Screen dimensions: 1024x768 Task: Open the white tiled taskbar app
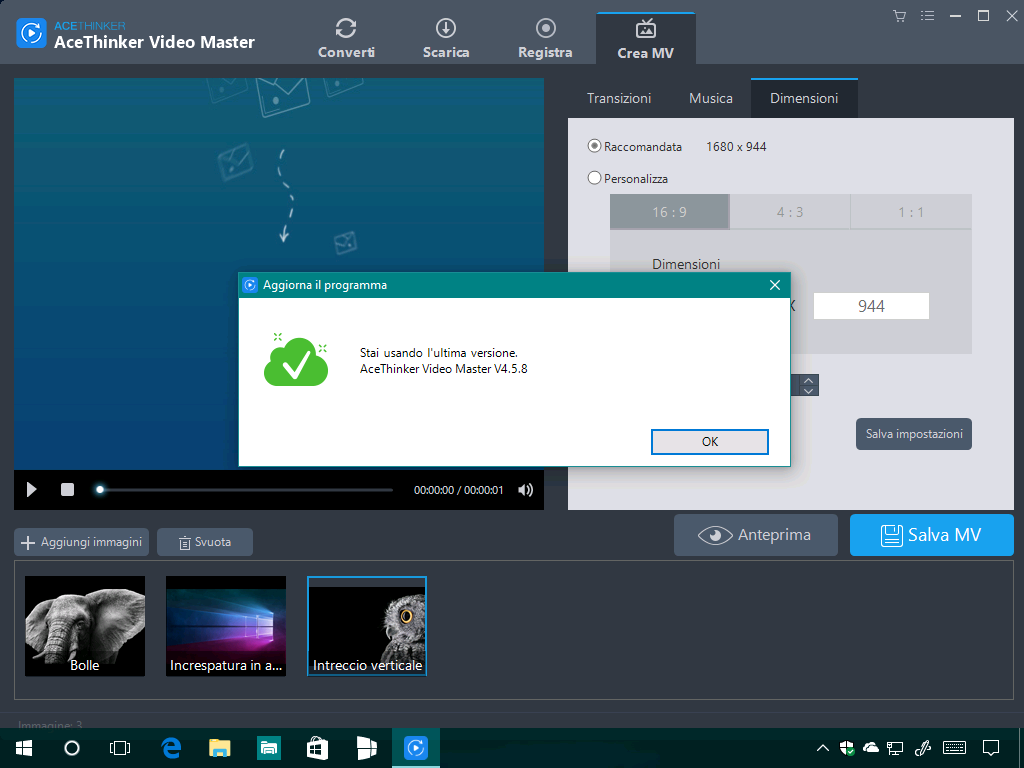366,748
